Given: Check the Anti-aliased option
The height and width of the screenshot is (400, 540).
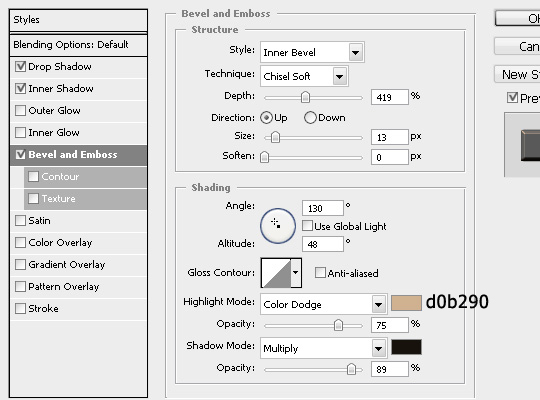Looking at the screenshot, I should pos(320,273).
